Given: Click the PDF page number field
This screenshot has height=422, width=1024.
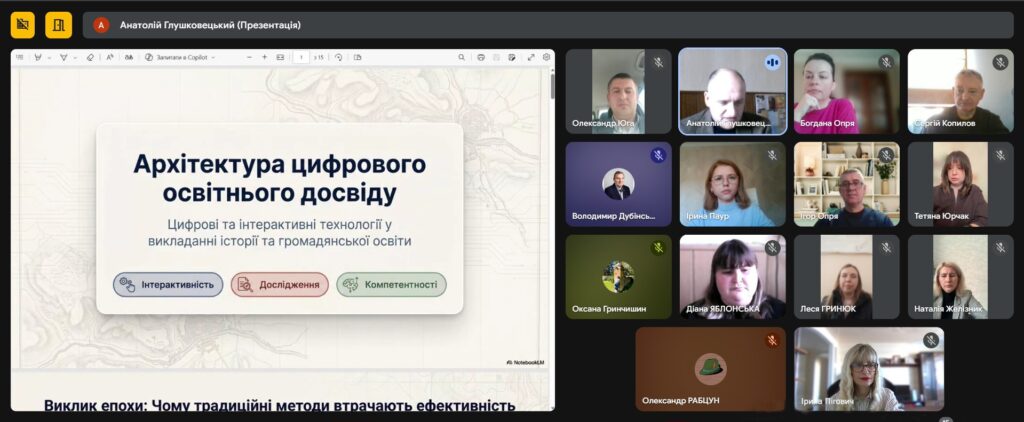Looking at the screenshot, I should coord(301,58).
